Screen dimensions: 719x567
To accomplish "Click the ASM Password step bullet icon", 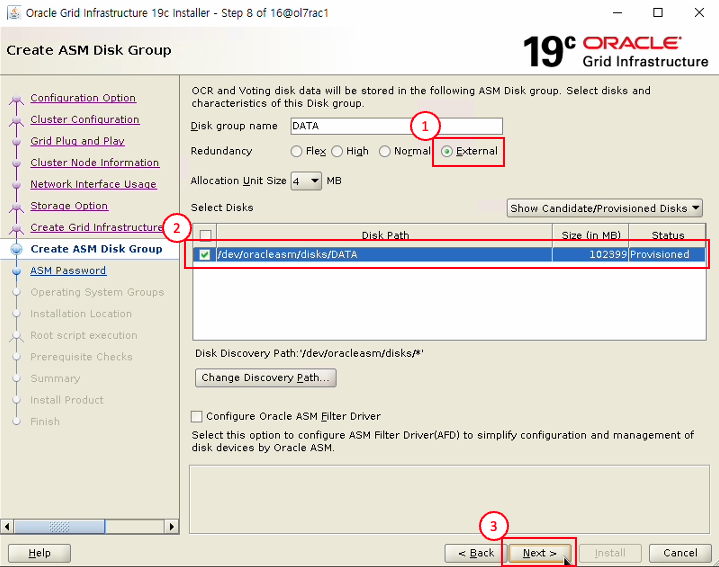I will click(17, 271).
